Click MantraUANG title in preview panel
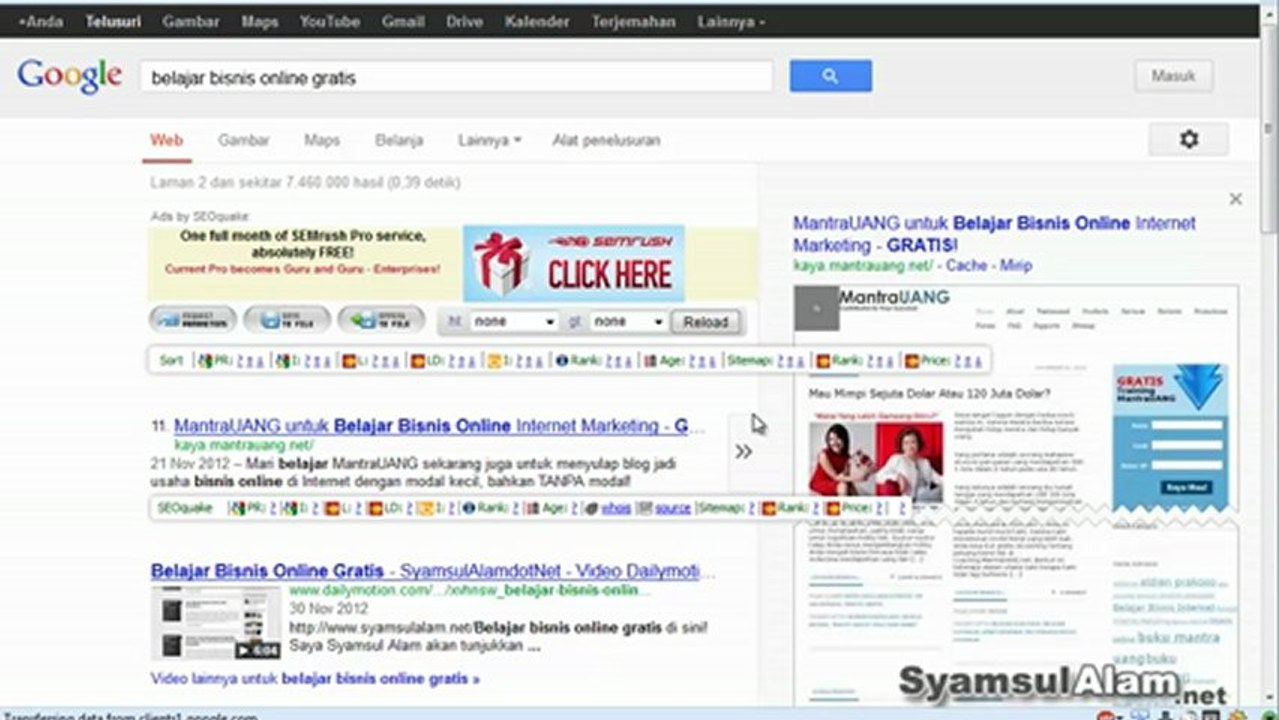 coord(994,234)
